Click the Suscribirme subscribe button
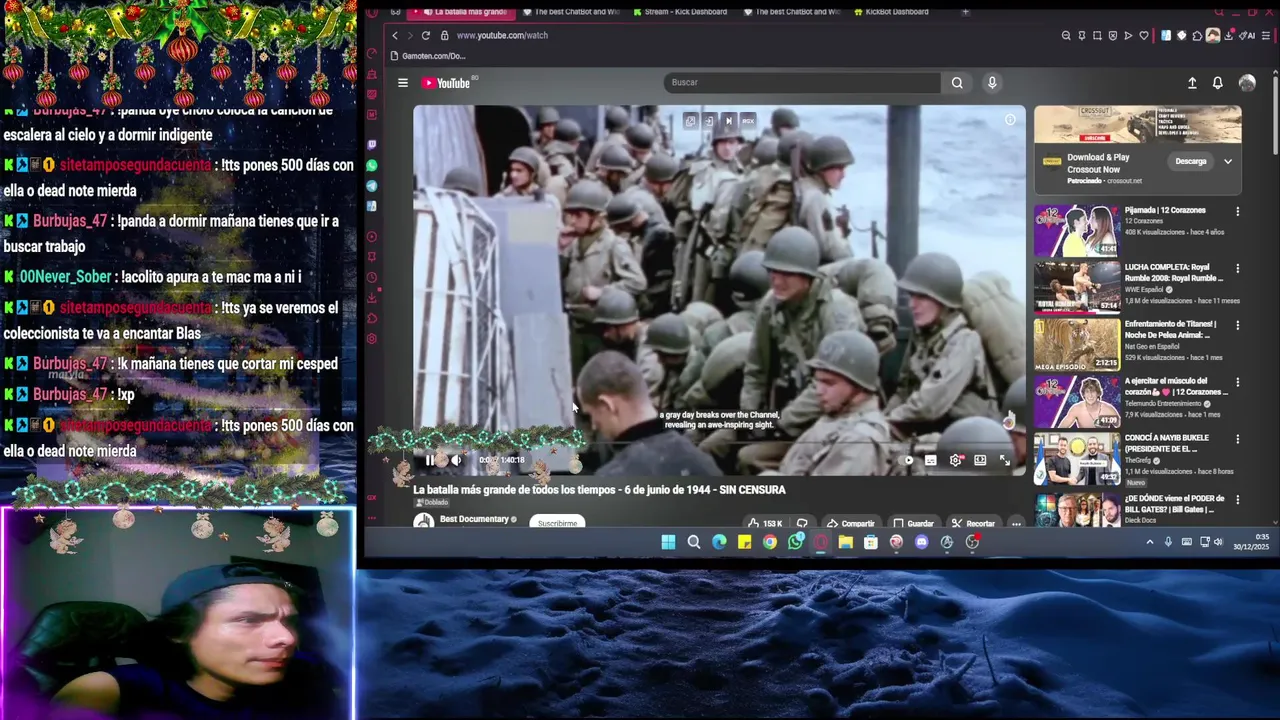The width and height of the screenshot is (1280, 720). tap(557, 523)
